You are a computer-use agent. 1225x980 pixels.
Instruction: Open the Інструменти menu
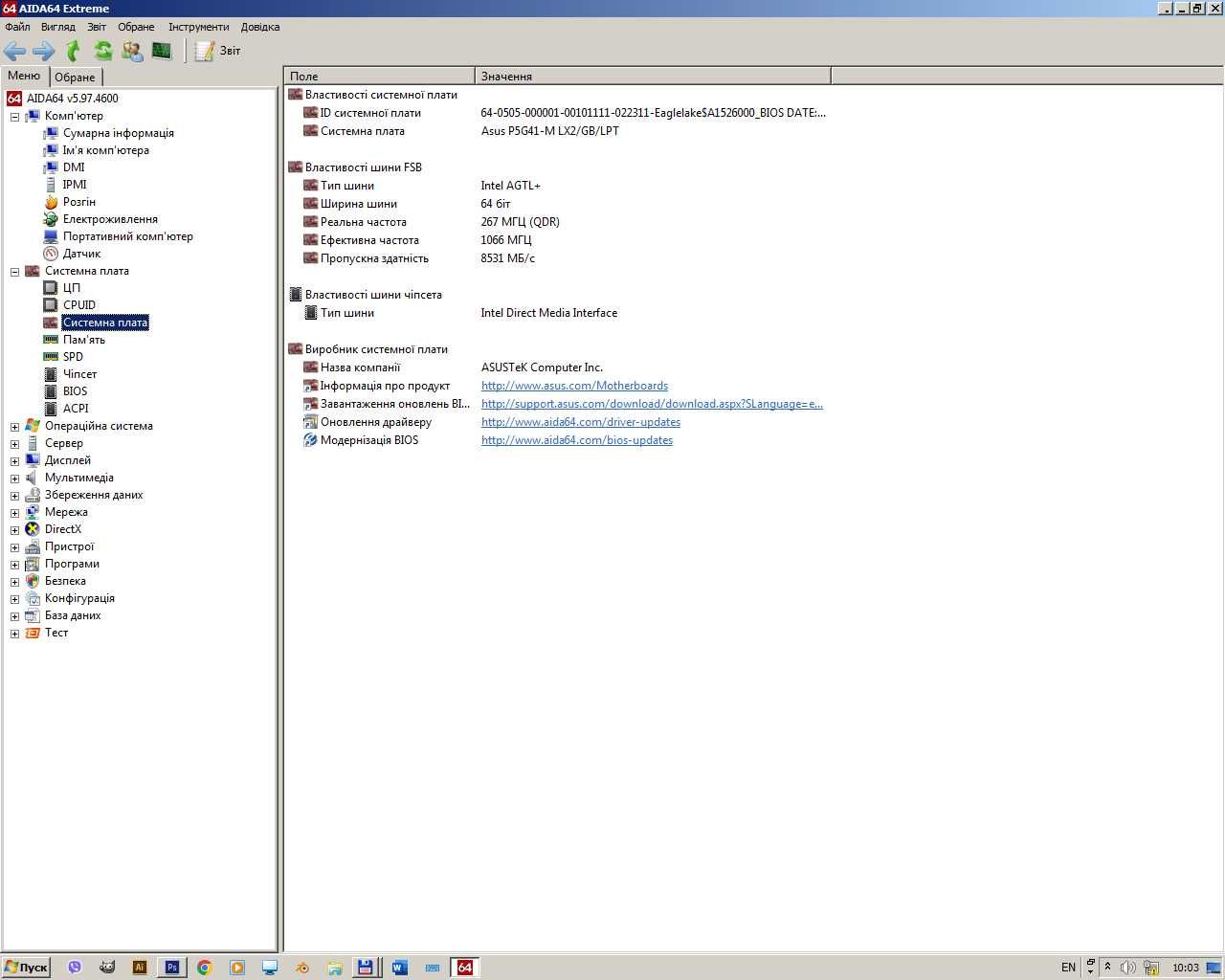coord(199,27)
